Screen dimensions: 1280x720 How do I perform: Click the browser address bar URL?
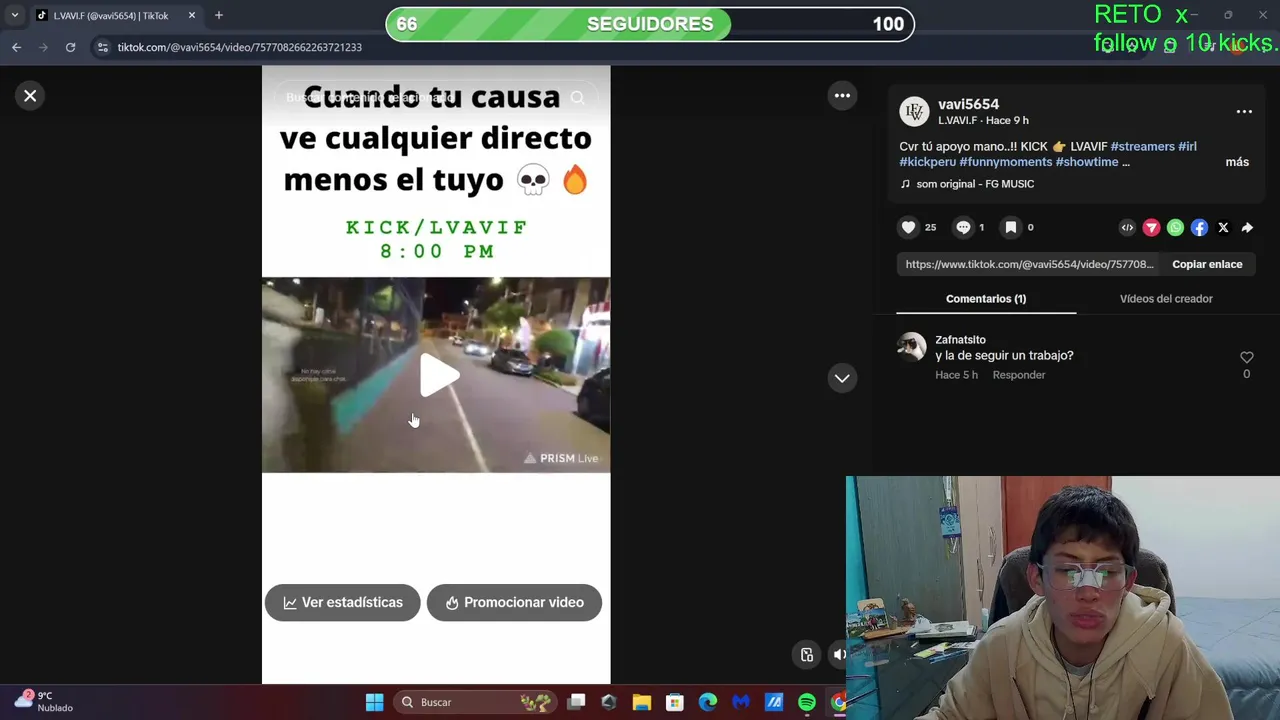(x=240, y=47)
